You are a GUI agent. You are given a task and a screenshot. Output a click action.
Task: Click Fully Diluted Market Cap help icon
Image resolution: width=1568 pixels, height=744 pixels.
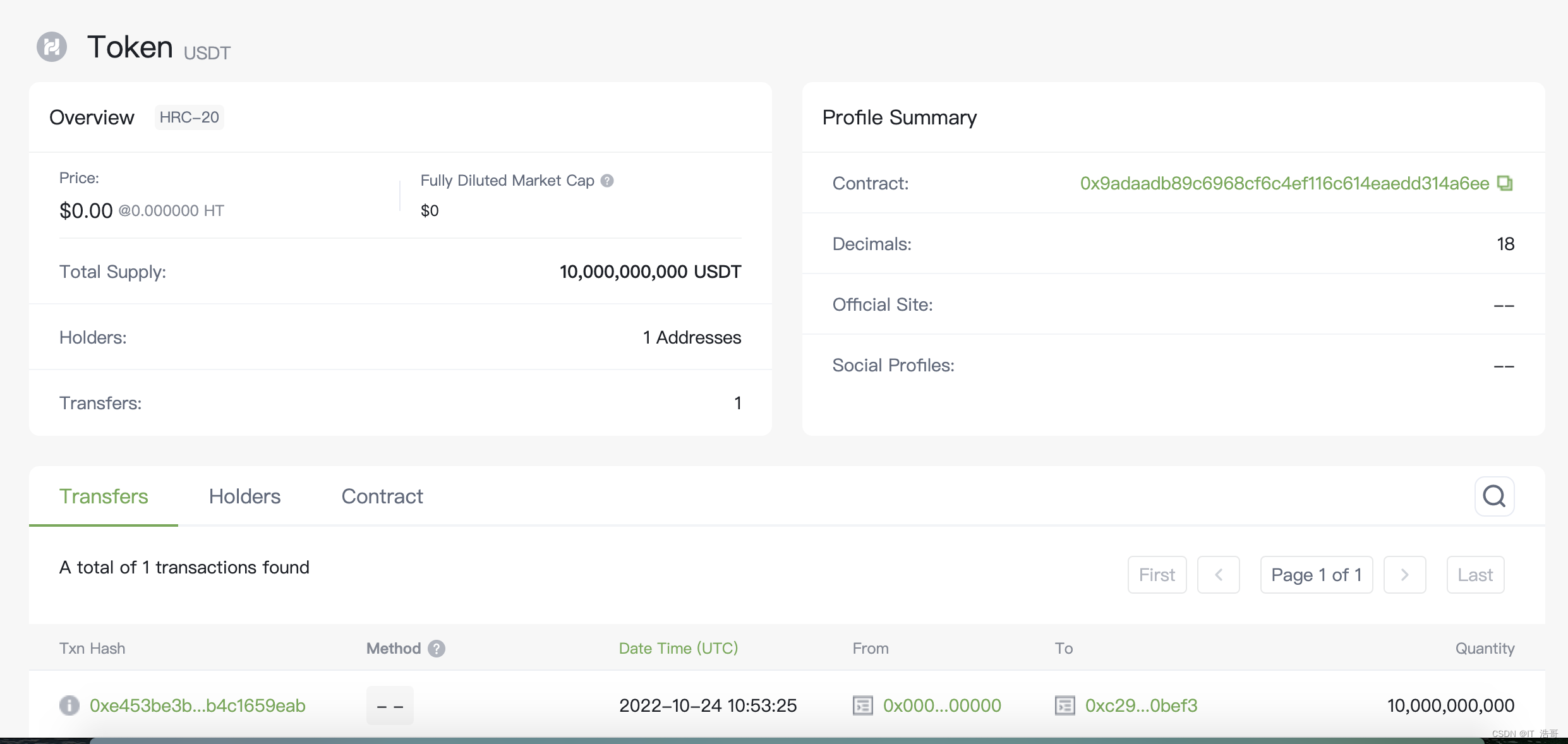tap(607, 181)
